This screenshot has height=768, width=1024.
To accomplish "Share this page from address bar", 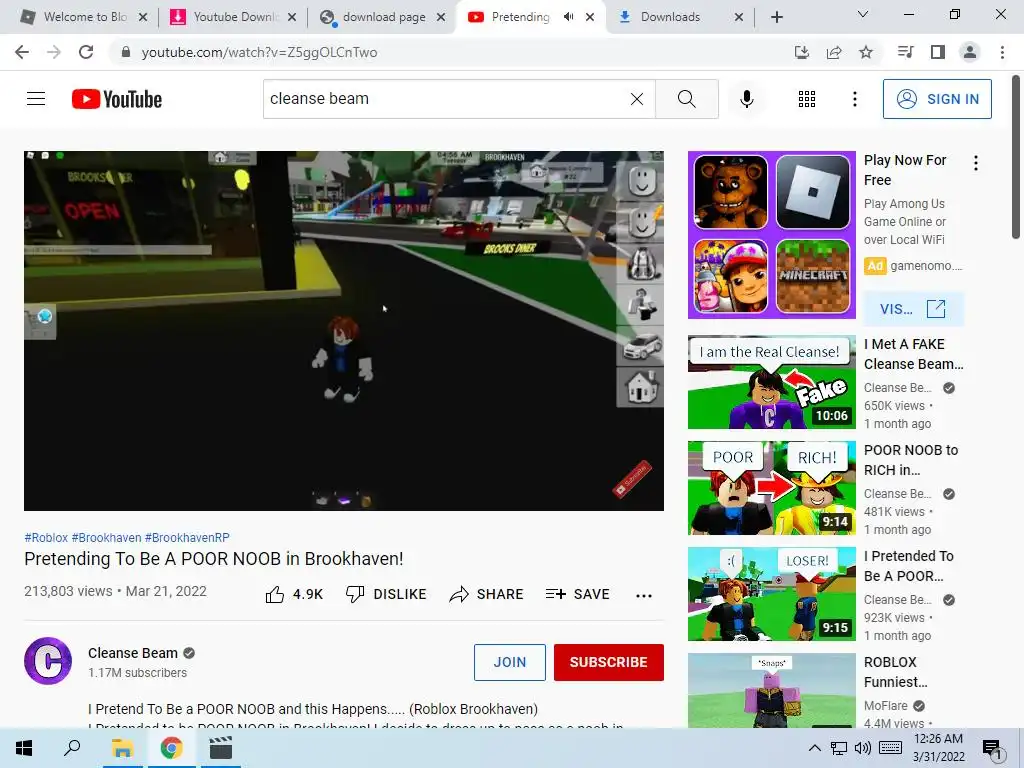I will point(834,52).
